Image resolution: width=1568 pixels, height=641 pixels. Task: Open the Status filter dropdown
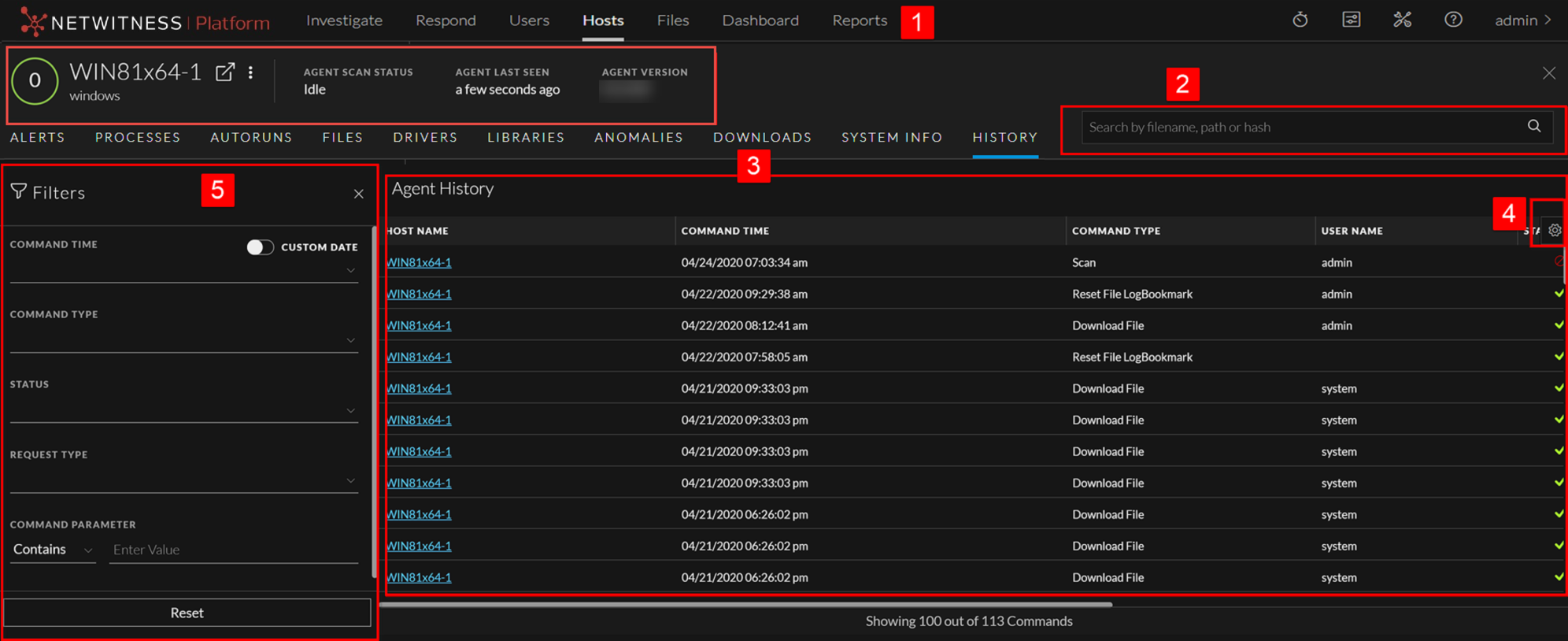[x=351, y=411]
